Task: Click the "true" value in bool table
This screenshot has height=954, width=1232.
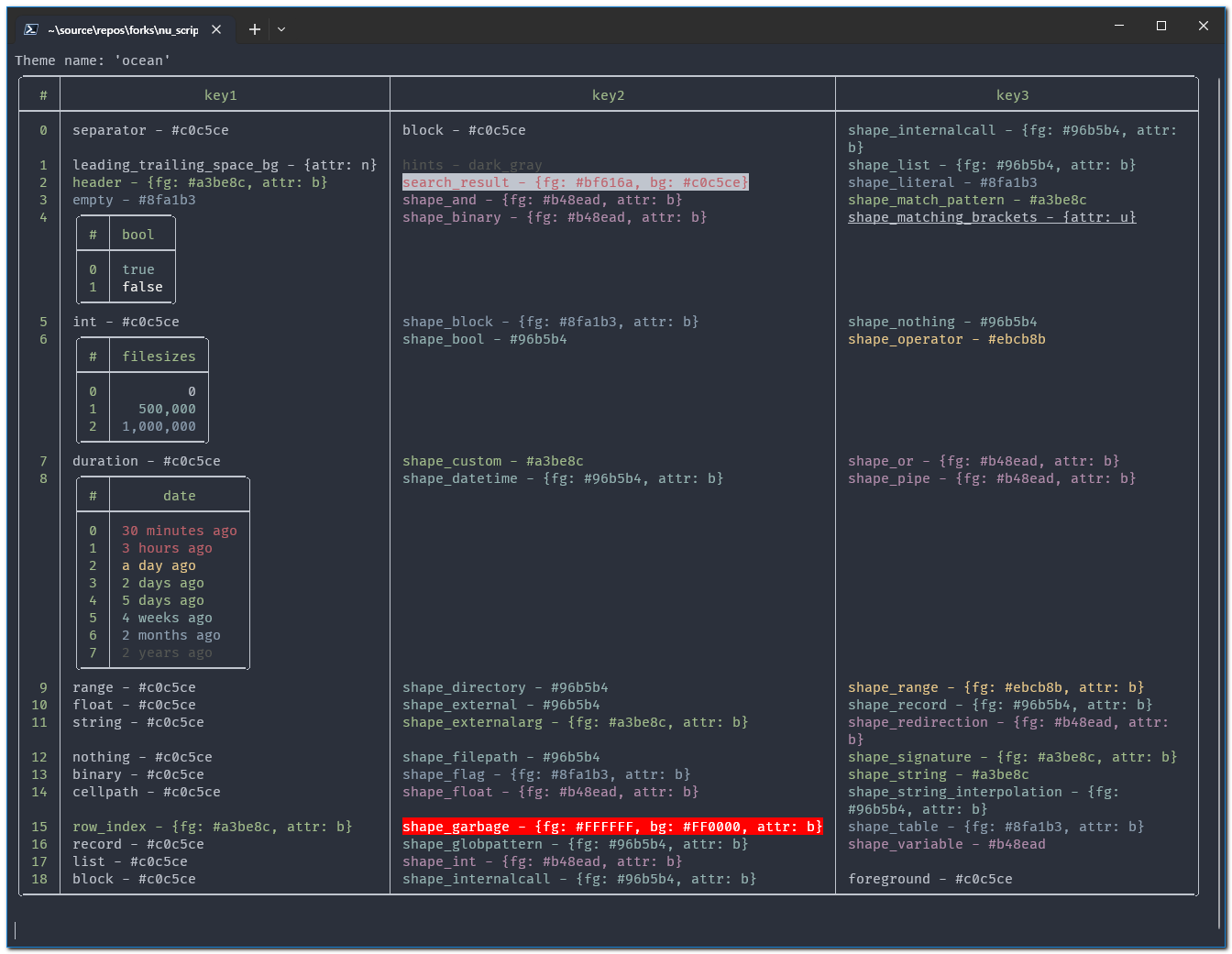Action: pyautogui.click(x=138, y=269)
